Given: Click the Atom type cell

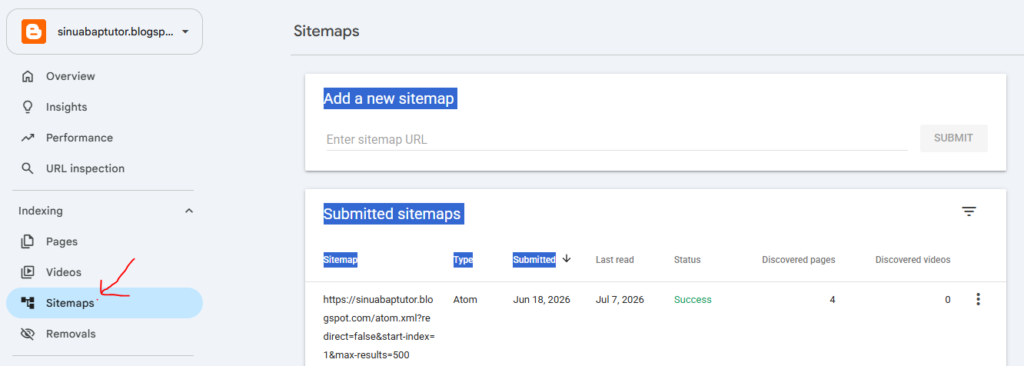Looking at the screenshot, I should pyautogui.click(x=465, y=300).
